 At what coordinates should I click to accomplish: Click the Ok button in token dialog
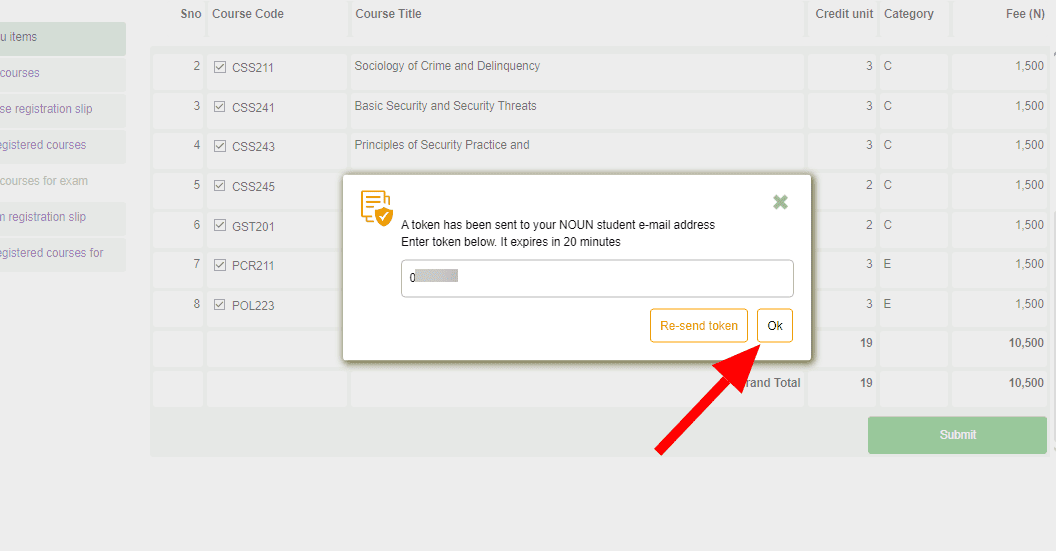774,325
